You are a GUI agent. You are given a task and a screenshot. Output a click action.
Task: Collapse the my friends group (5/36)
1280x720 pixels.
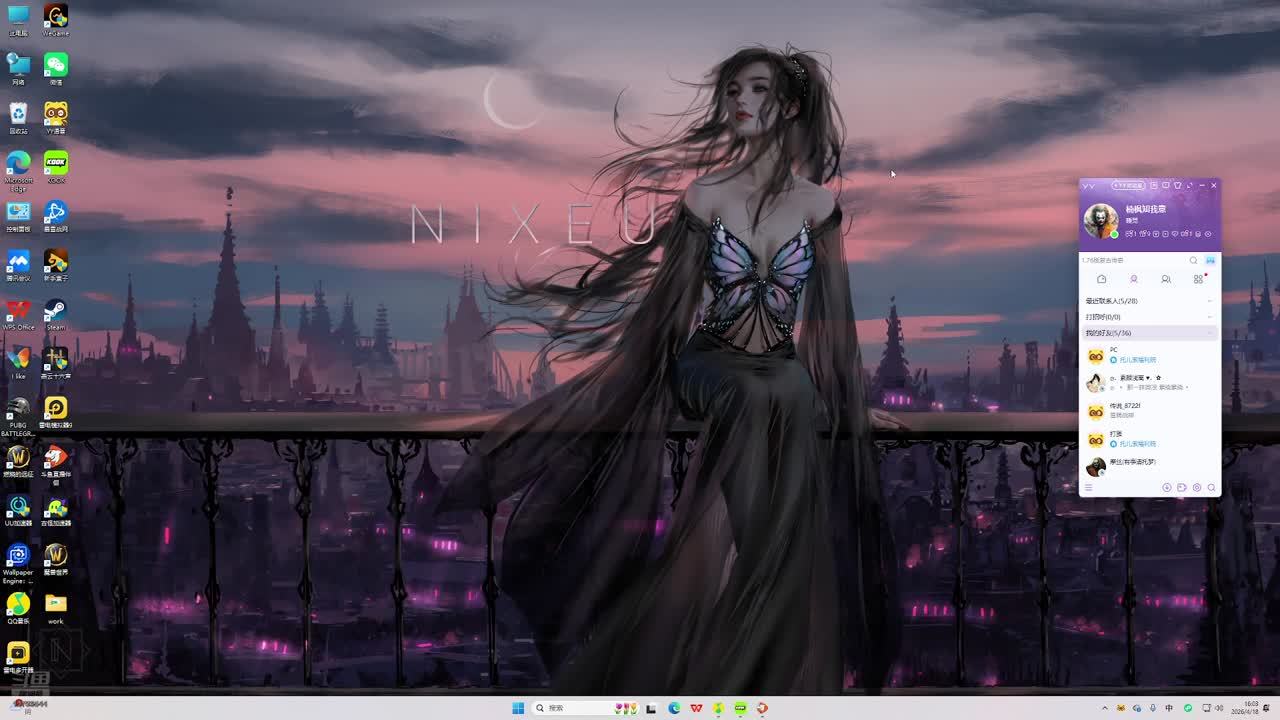[x=1109, y=333]
